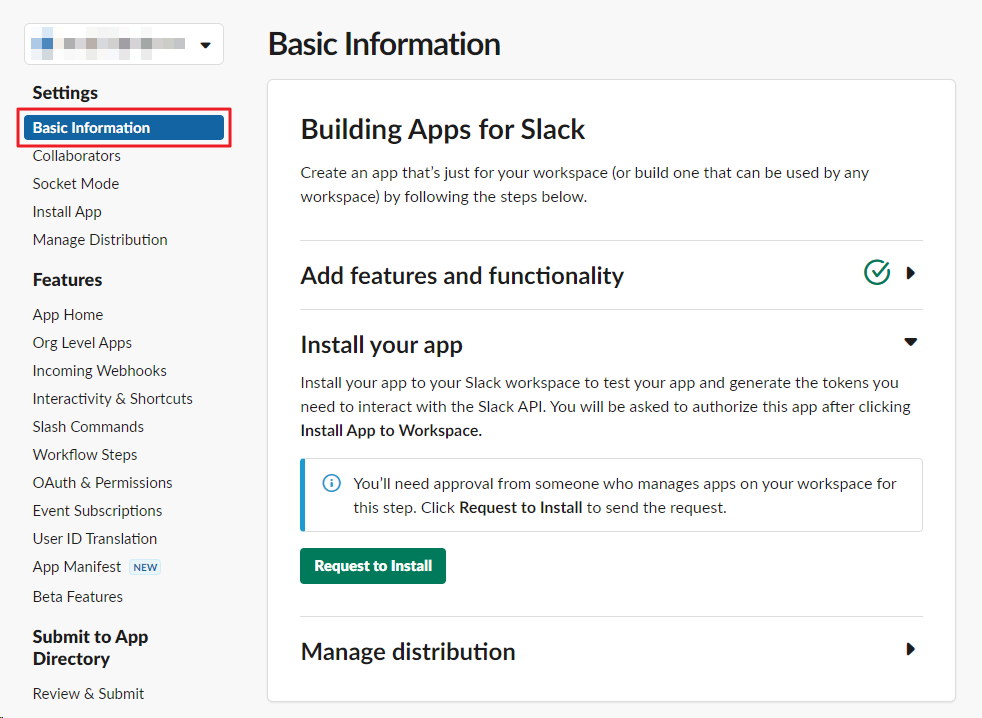Click the NEW badge beside App Manifest

145,567
